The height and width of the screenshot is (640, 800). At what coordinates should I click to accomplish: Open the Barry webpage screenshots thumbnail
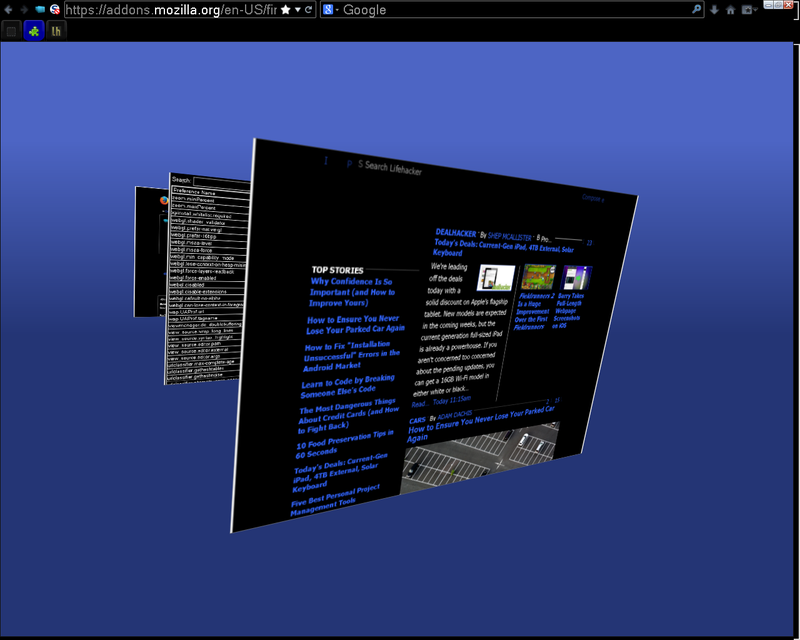(x=577, y=278)
